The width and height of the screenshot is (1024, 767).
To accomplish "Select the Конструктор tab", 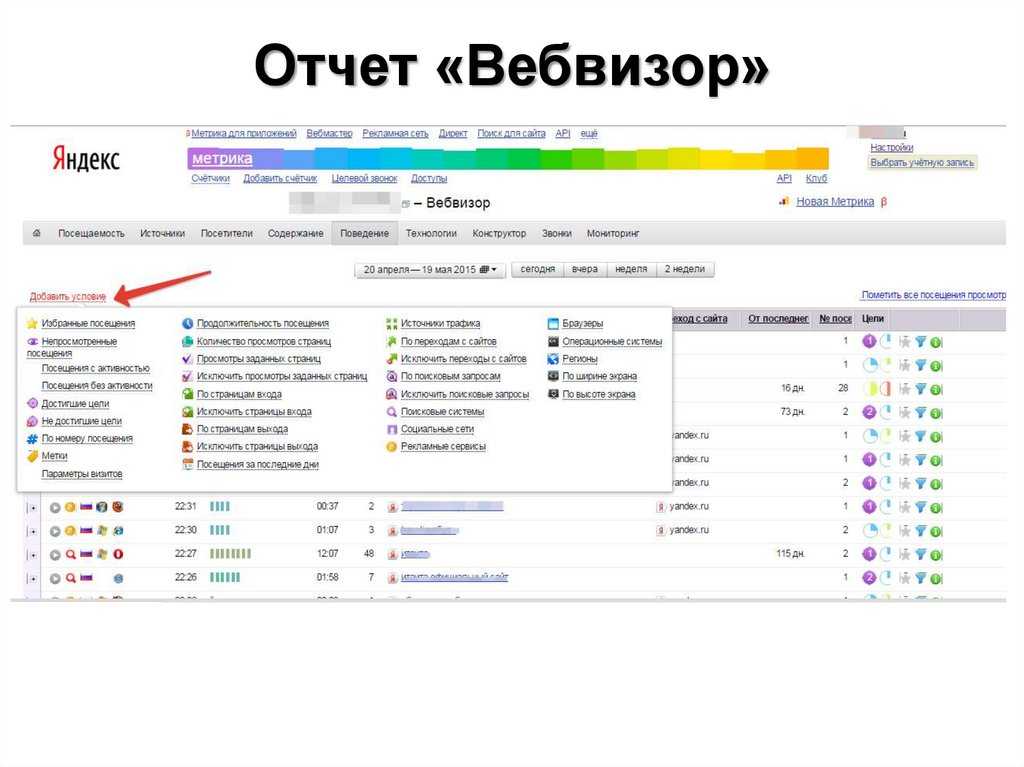I will (499, 233).
